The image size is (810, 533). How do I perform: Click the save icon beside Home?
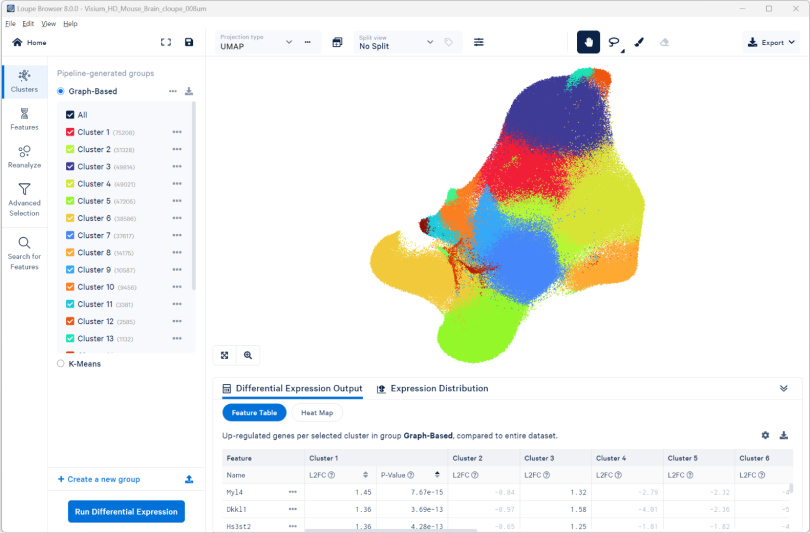[189, 42]
